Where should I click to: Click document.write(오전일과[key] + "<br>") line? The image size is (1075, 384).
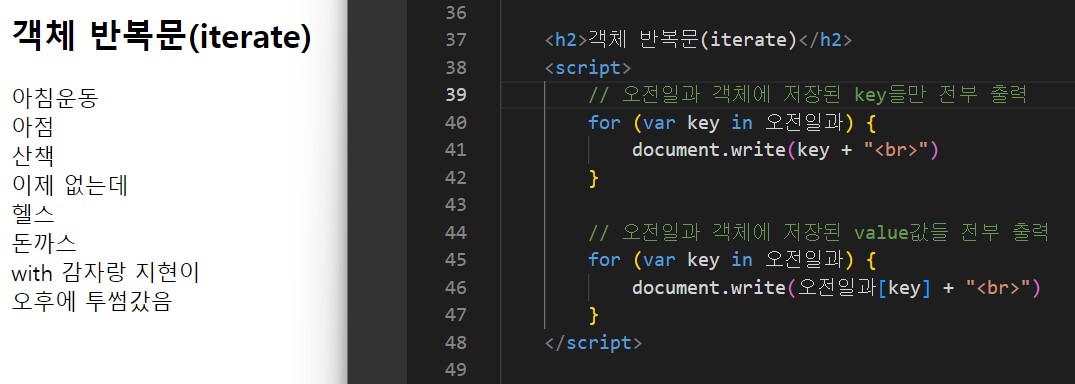(x=836, y=287)
